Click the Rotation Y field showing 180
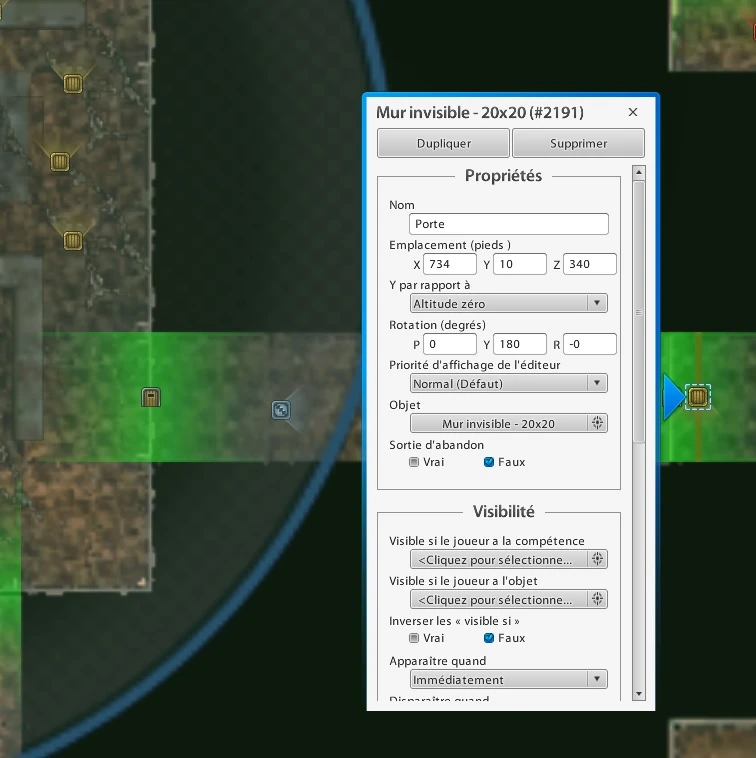The height and width of the screenshot is (758, 756). pos(520,344)
